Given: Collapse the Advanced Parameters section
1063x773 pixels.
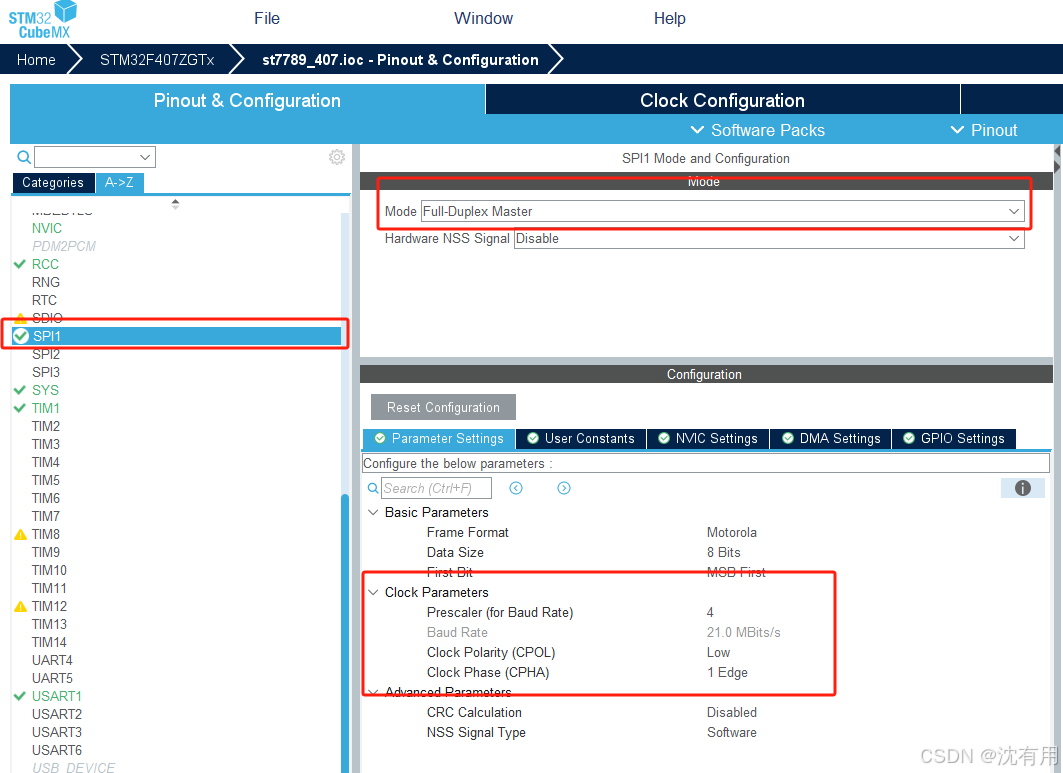Looking at the screenshot, I should coord(373,692).
